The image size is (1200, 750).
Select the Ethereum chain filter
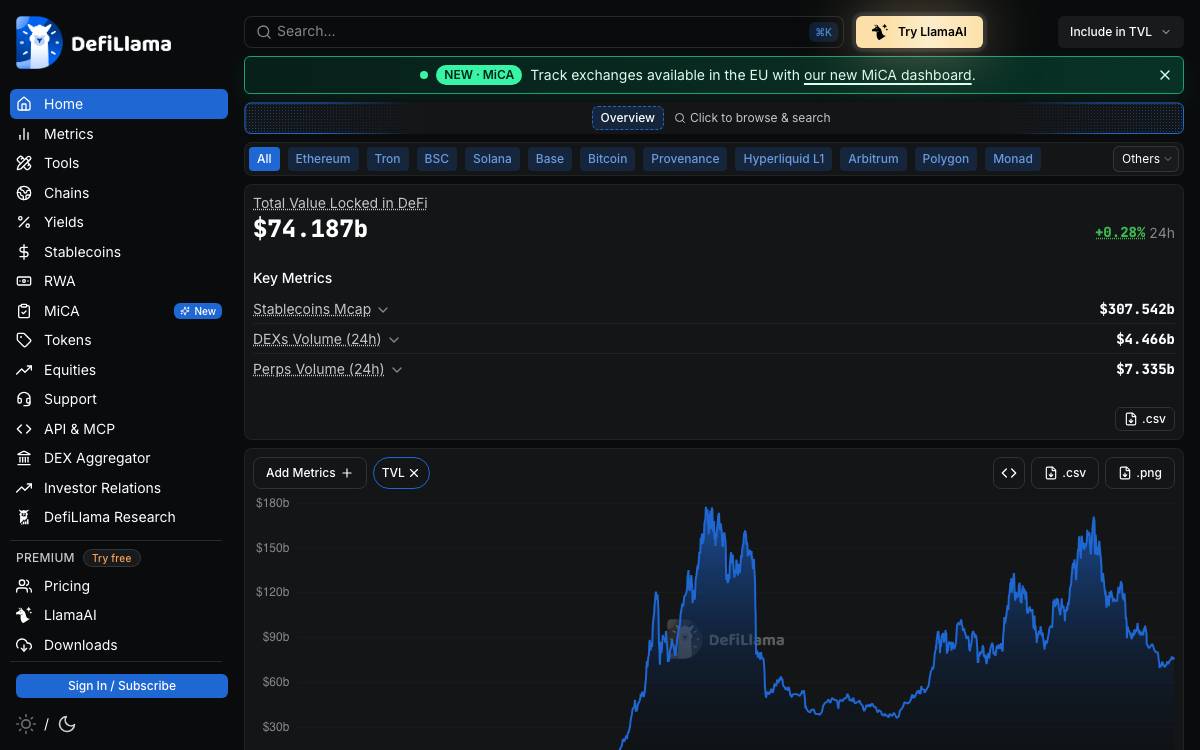pos(323,159)
